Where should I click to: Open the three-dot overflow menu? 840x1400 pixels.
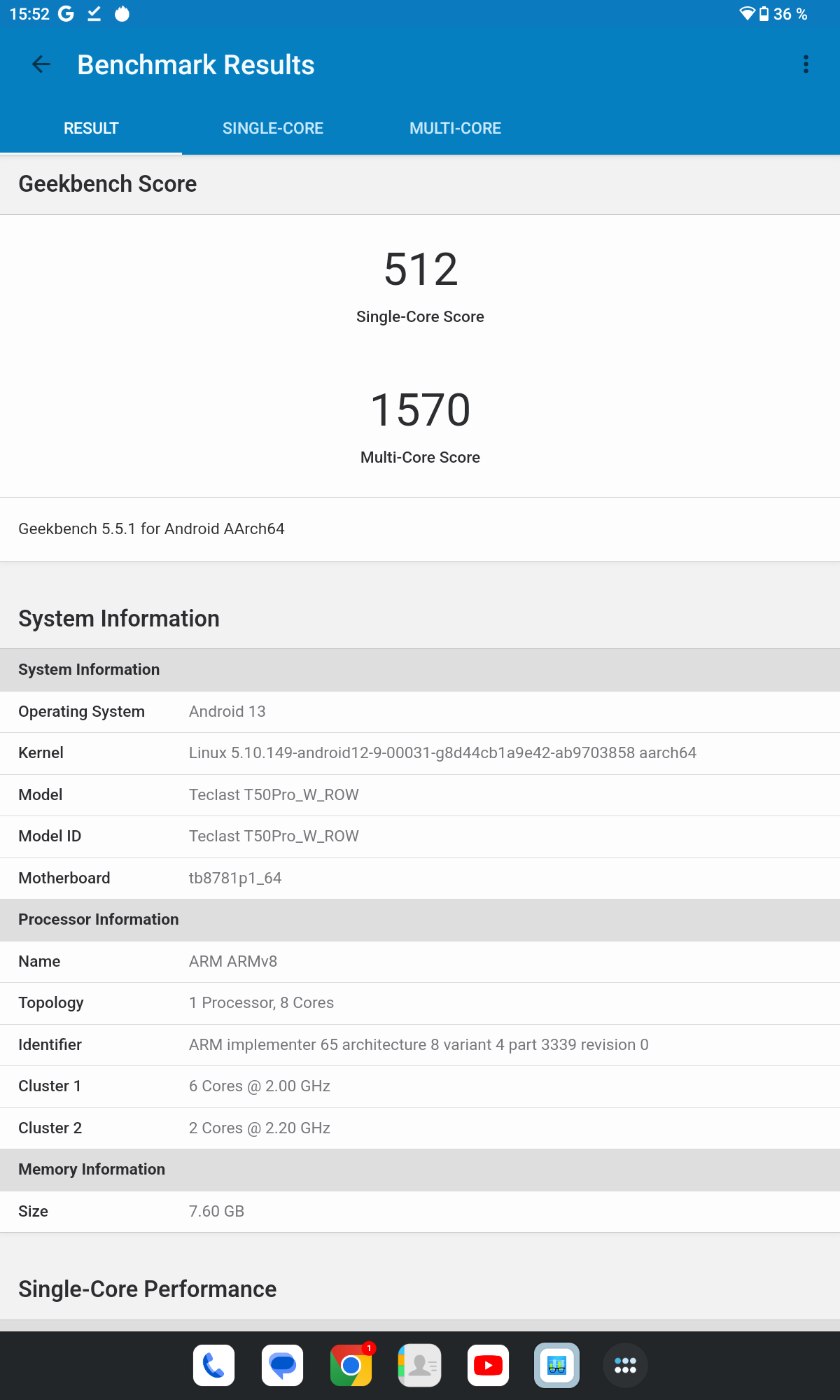pyautogui.click(x=806, y=64)
